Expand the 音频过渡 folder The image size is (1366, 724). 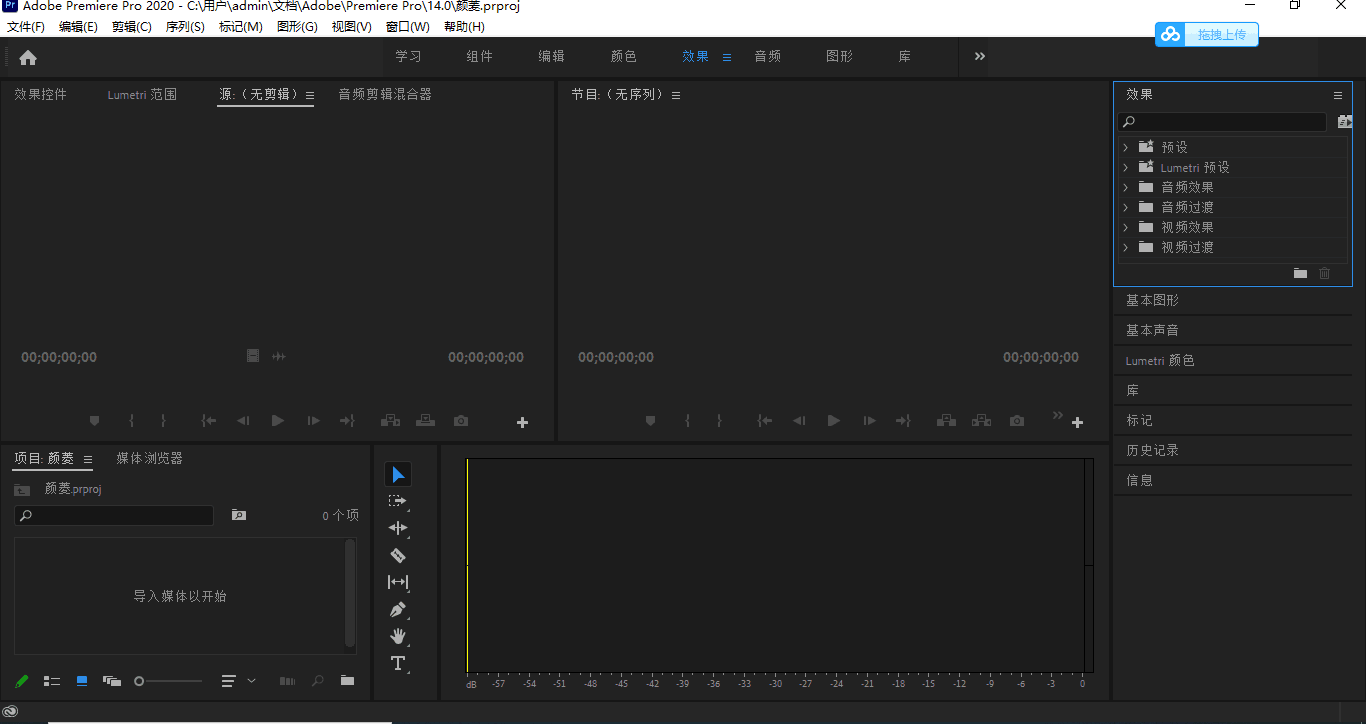tap(1125, 207)
